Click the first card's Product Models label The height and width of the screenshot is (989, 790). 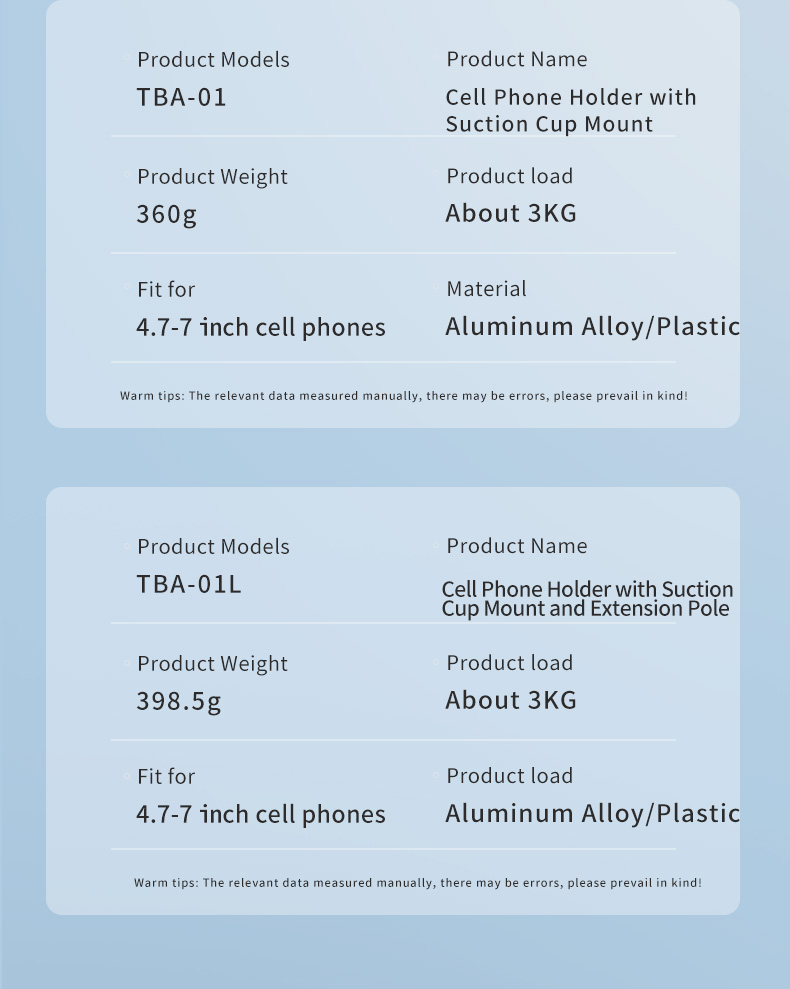tap(213, 60)
